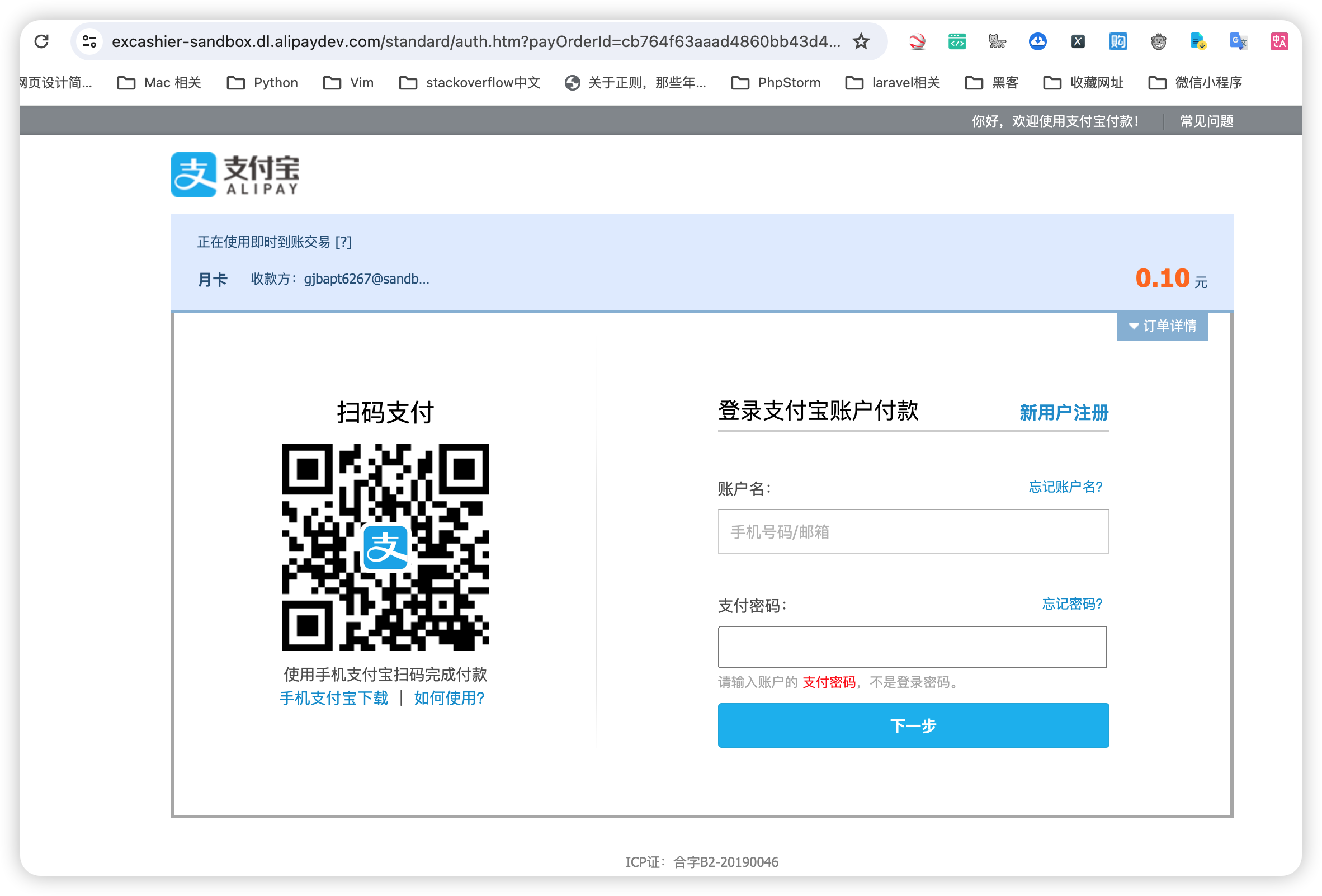Click the [?] help link beside 即时到账交易
The width and height of the screenshot is (1322, 896).
343,242
